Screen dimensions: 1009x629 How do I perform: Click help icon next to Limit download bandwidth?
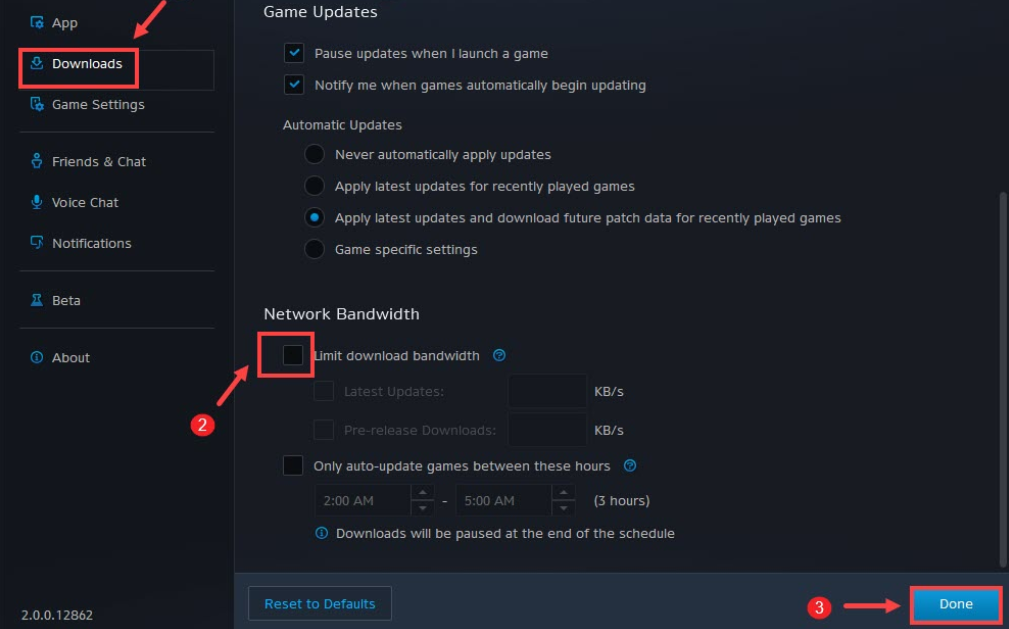coord(499,355)
